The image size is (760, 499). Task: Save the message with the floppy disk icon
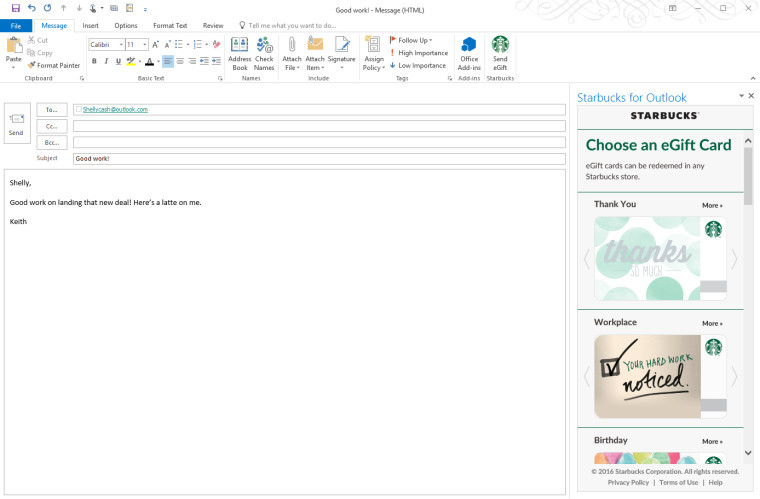(x=16, y=8)
